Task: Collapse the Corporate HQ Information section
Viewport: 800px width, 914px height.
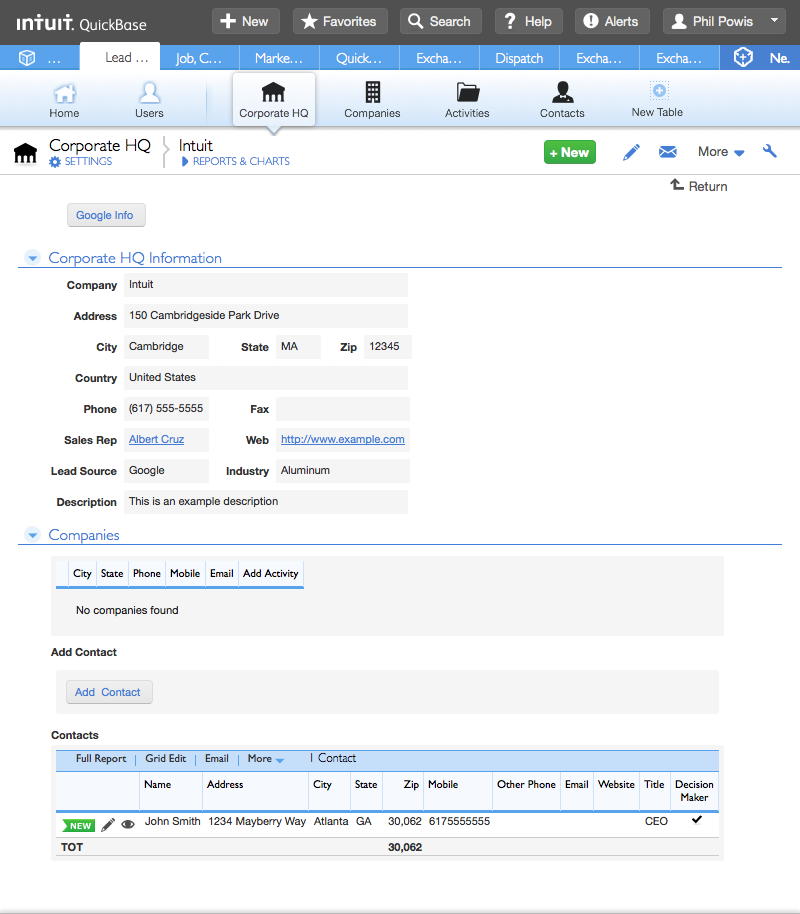Action: (x=33, y=258)
